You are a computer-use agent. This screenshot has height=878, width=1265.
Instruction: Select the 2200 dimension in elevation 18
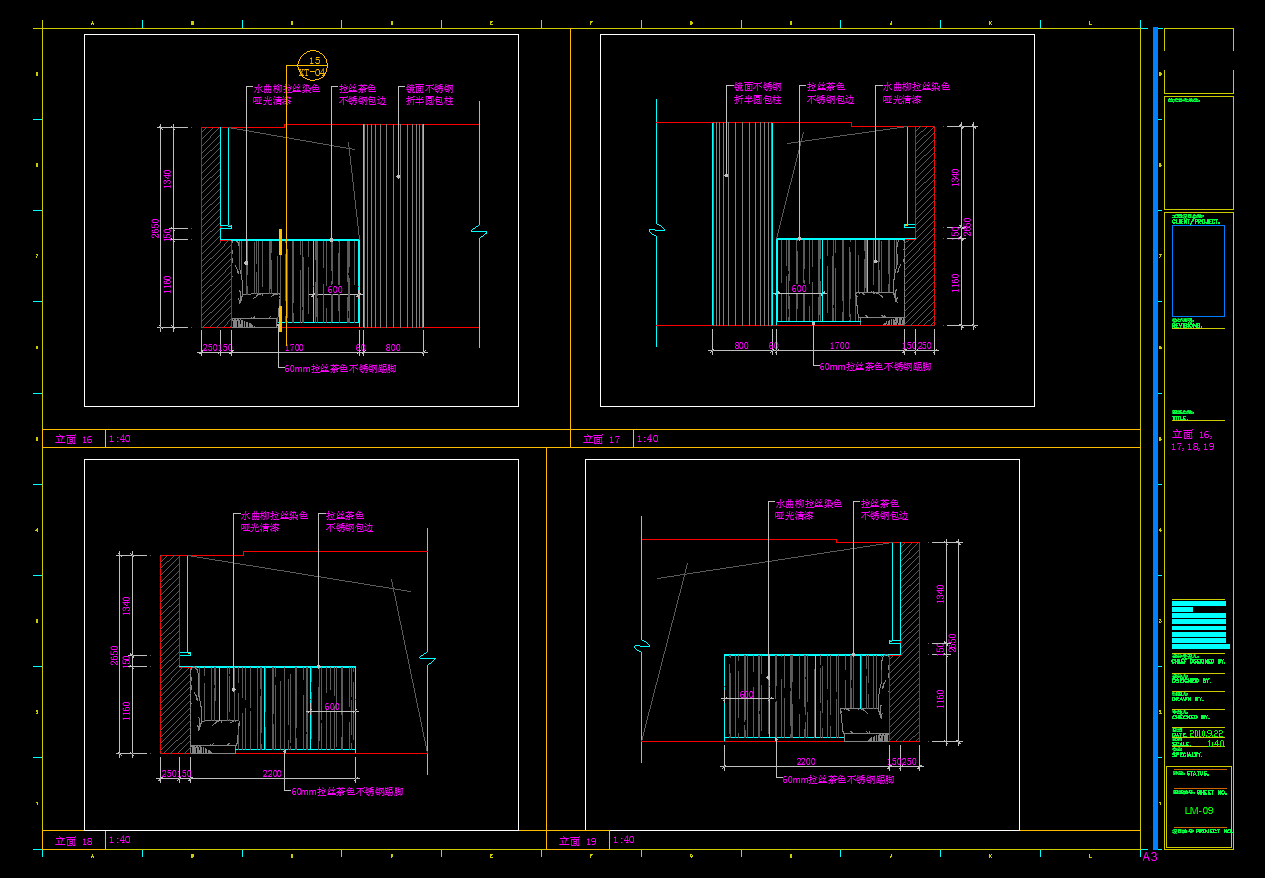[271, 773]
